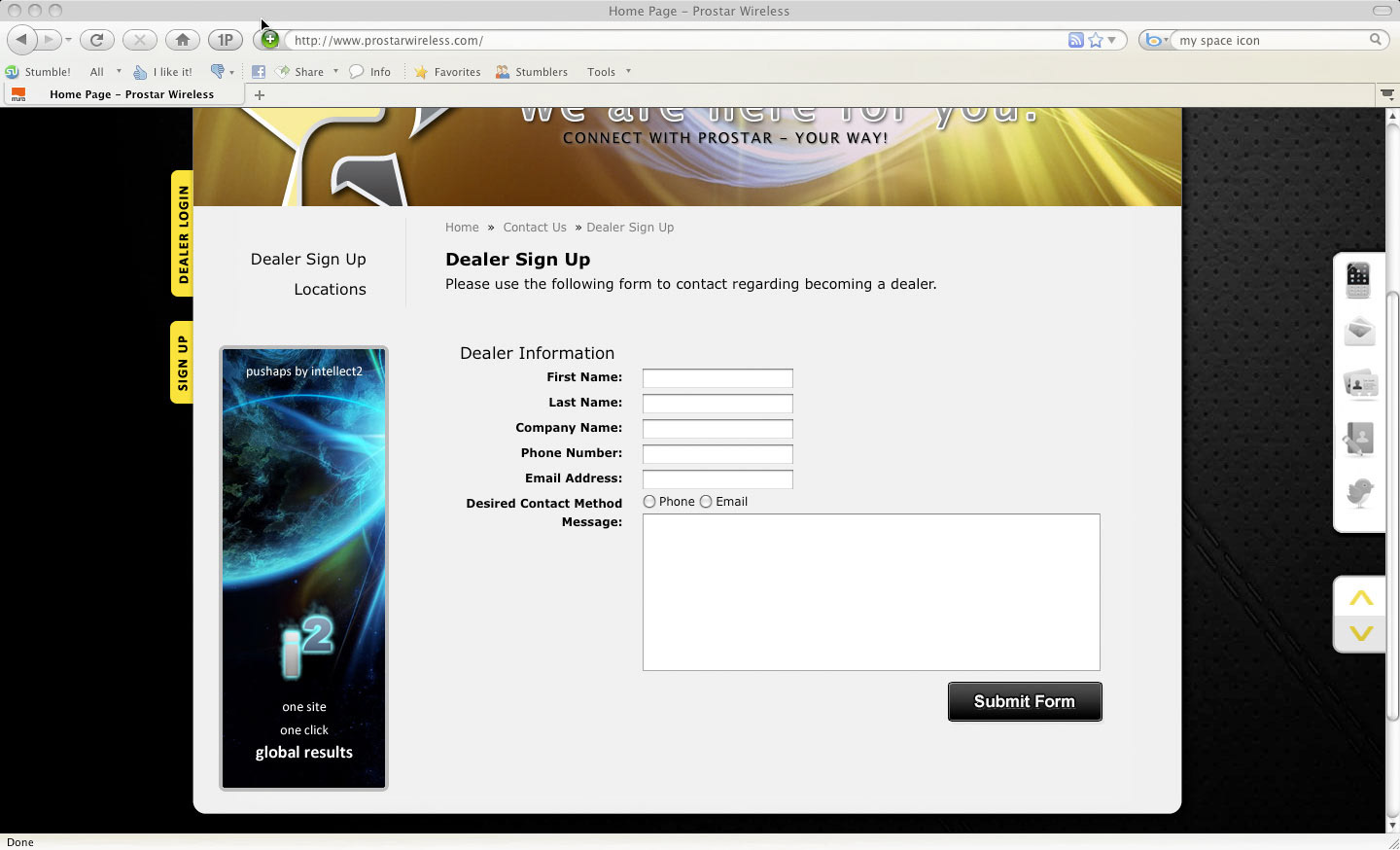Select the Phone contact method radio
The width and height of the screenshot is (1400, 850).
click(x=649, y=502)
